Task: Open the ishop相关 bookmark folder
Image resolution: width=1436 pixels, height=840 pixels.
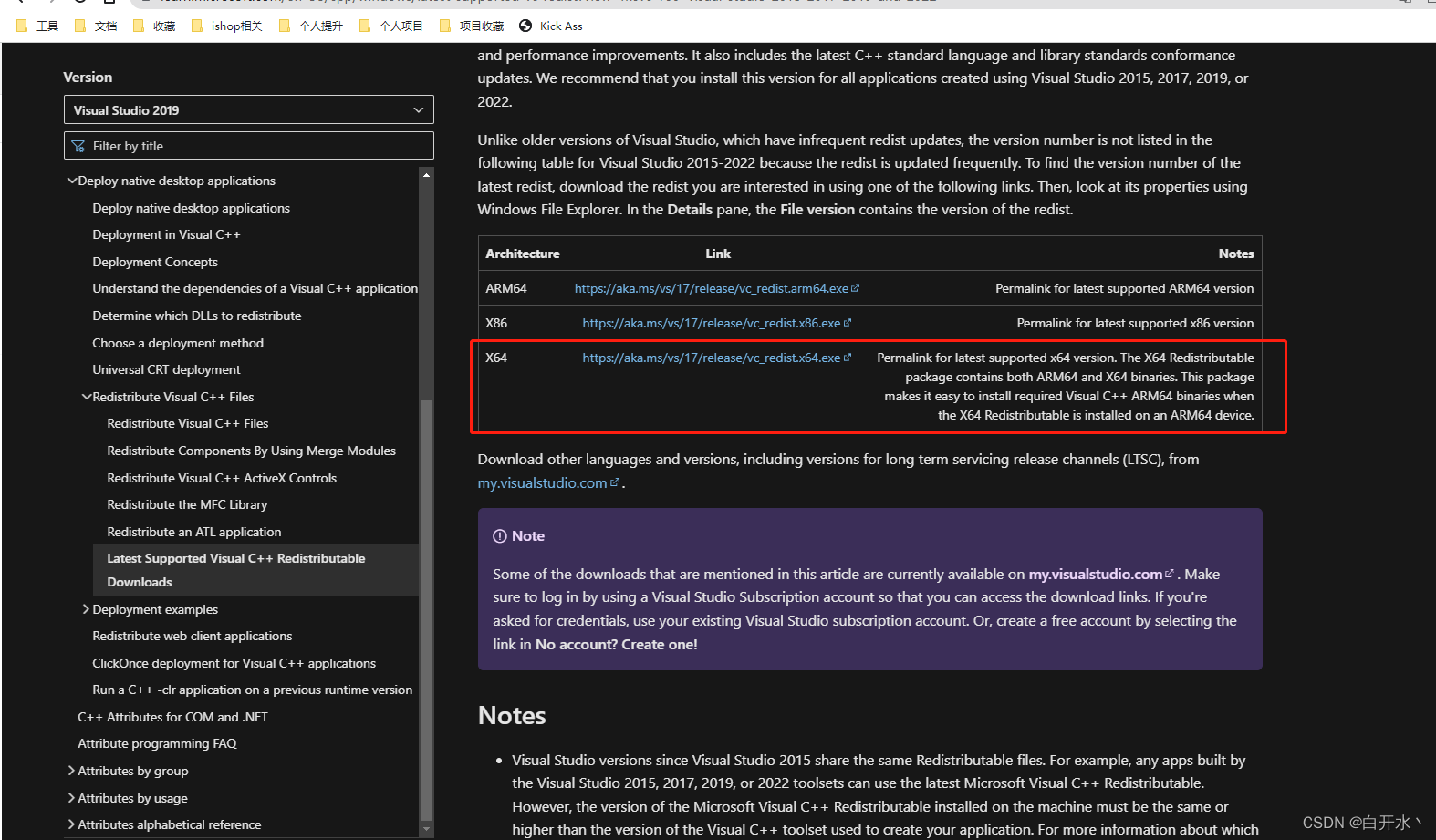Action: tap(227, 26)
